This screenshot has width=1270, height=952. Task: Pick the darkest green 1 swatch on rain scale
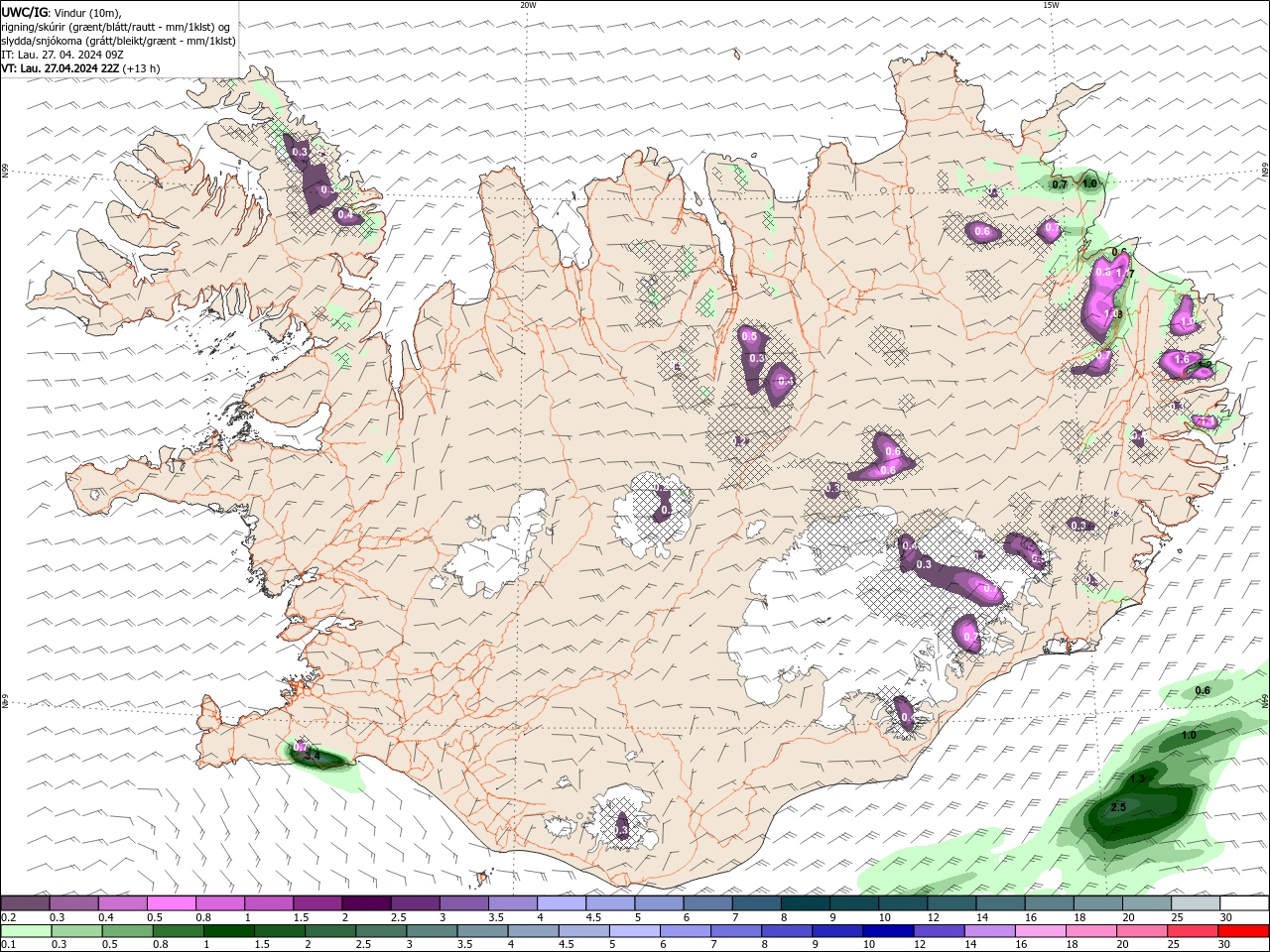[229, 931]
